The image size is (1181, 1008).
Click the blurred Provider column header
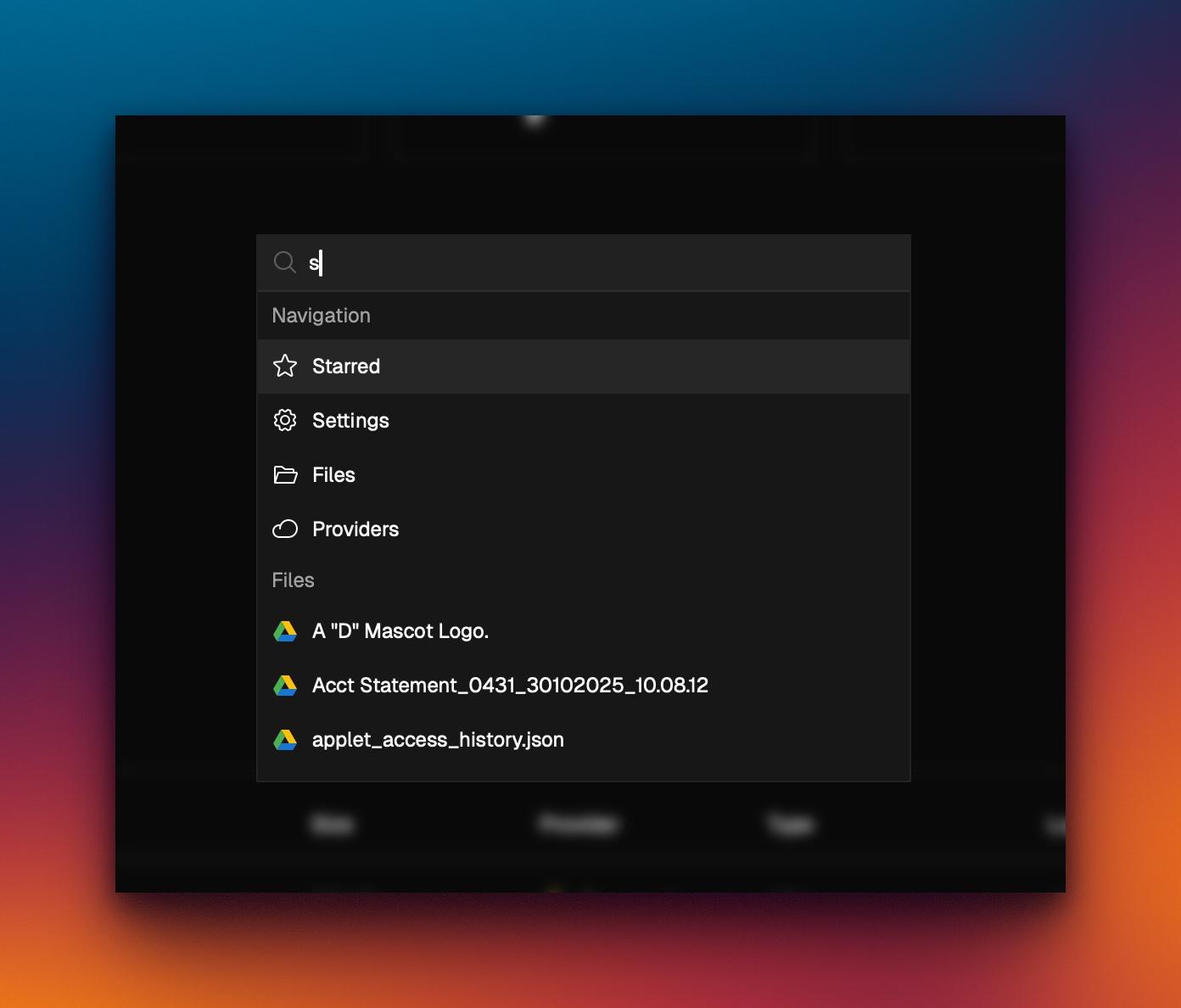pyautogui.click(x=579, y=824)
